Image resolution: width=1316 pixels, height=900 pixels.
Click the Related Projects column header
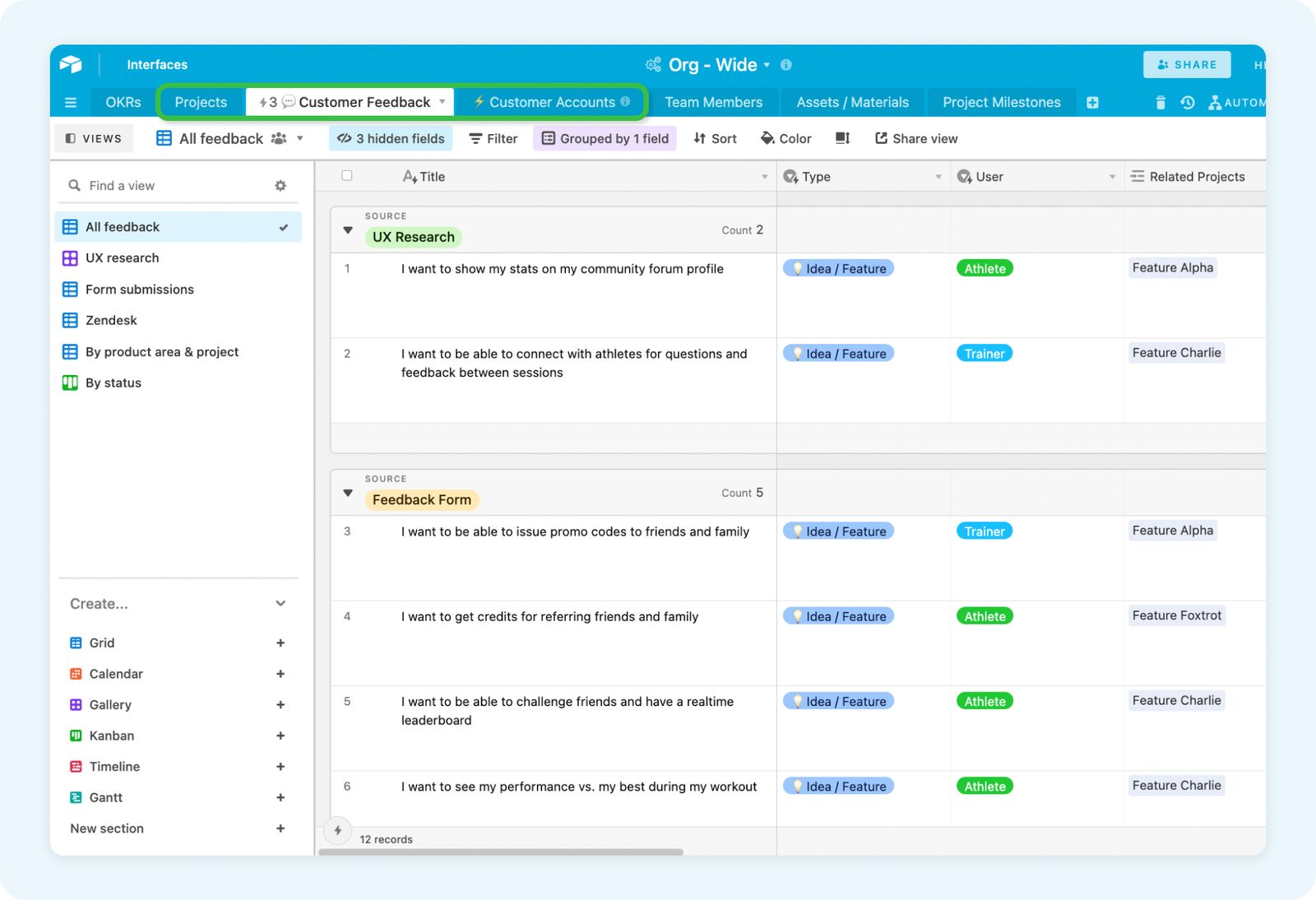[x=1195, y=177]
